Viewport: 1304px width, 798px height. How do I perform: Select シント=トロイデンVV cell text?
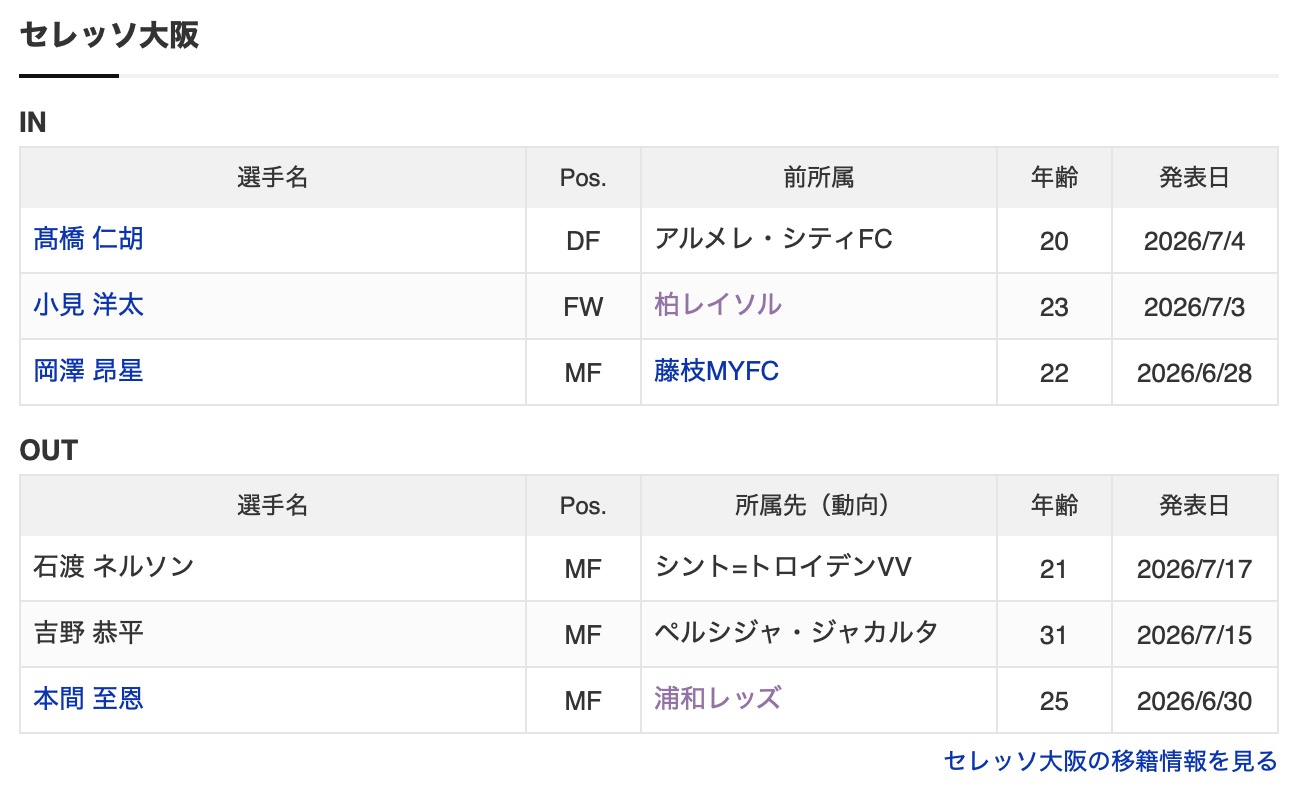point(783,568)
